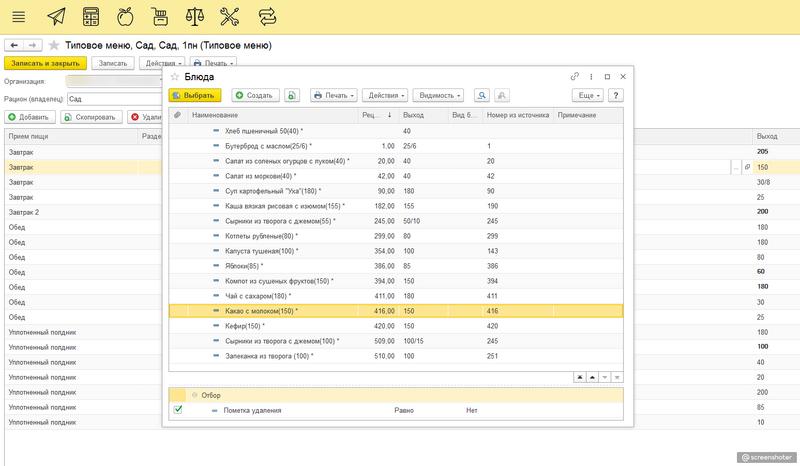Click the copy-create icon next to Создать
This screenshot has width=800, height=466.
[x=291, y=95]
